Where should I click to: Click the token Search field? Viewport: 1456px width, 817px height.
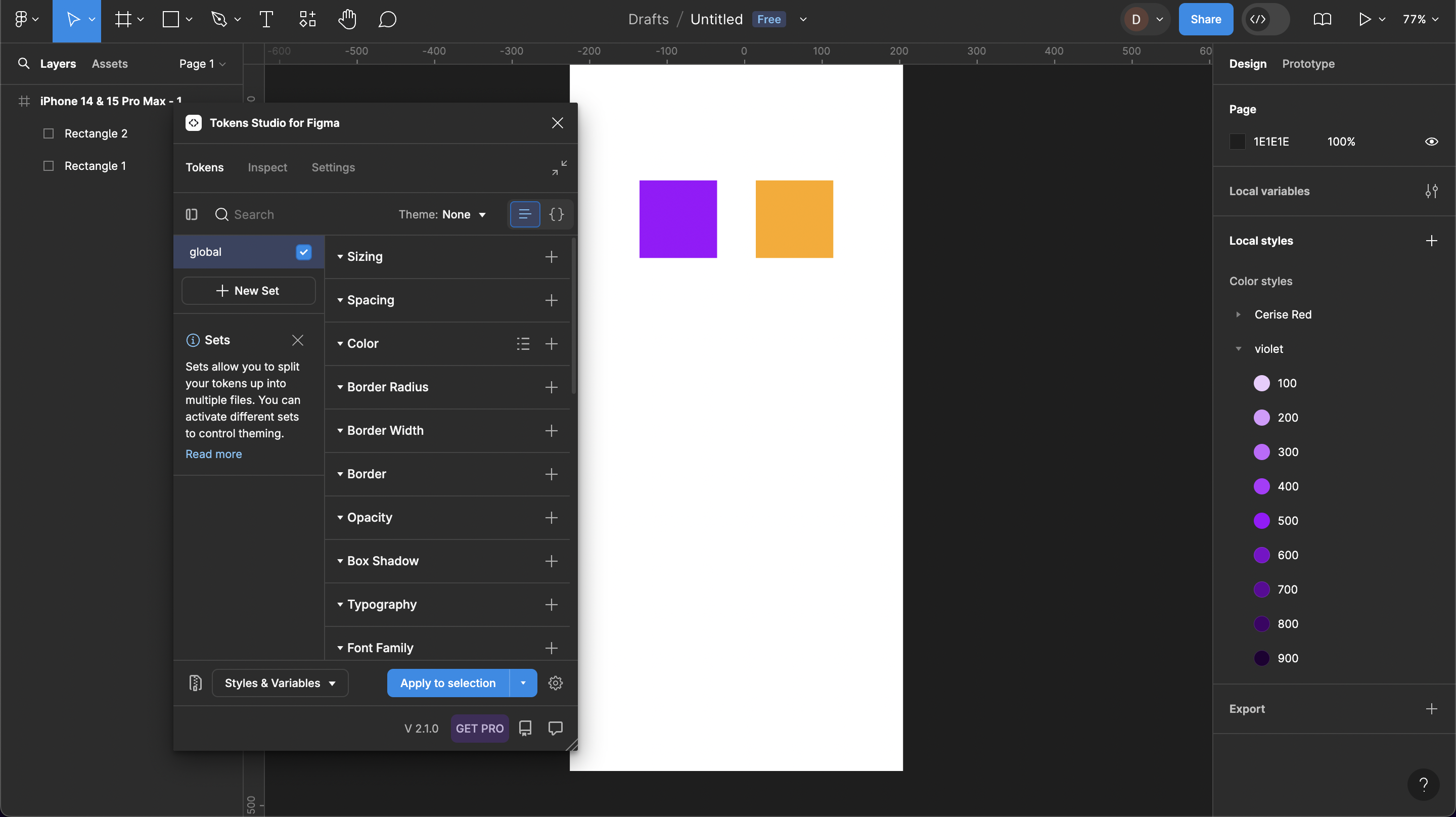[254, 214]
